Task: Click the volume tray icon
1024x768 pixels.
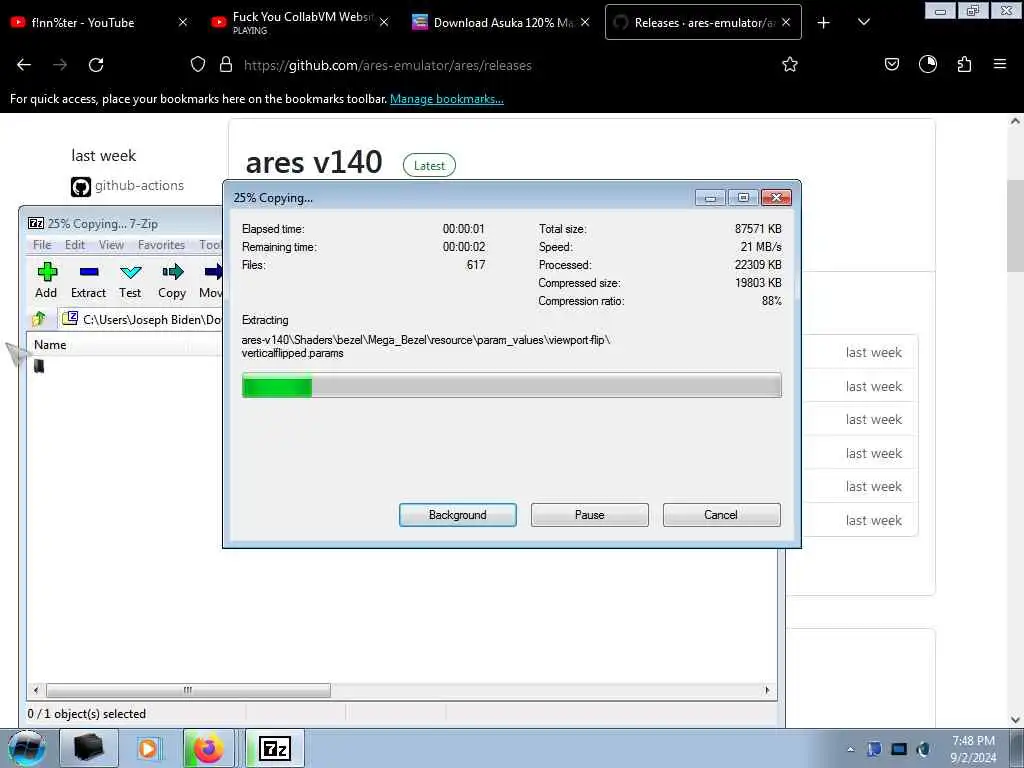Action: click(x=923, y=750)
